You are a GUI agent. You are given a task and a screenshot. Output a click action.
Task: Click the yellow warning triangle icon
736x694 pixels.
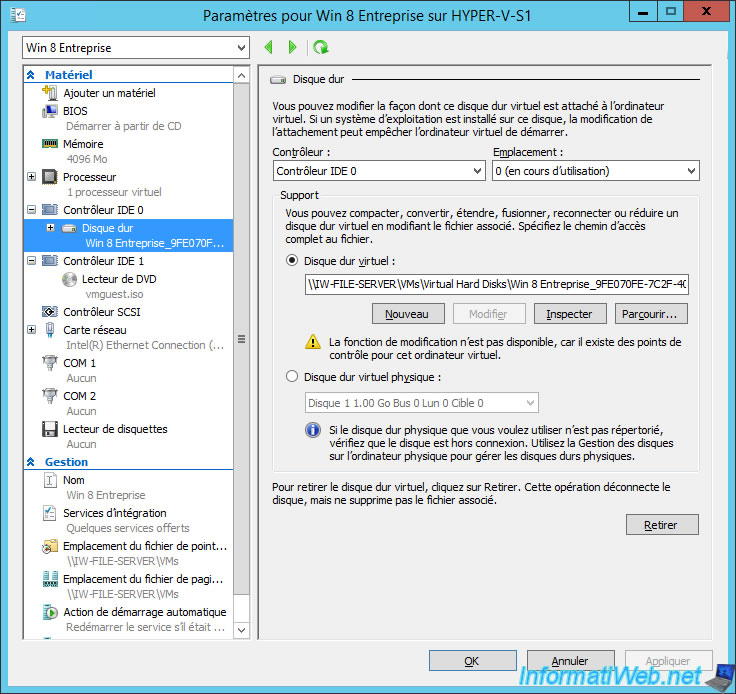click(313, 342)
